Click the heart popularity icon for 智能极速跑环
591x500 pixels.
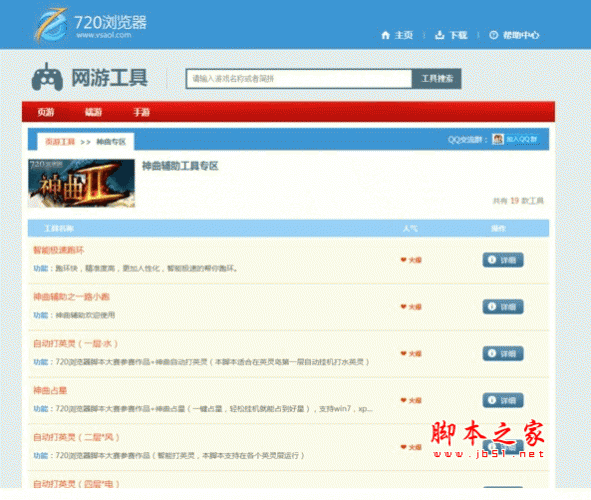coord(403,260)
